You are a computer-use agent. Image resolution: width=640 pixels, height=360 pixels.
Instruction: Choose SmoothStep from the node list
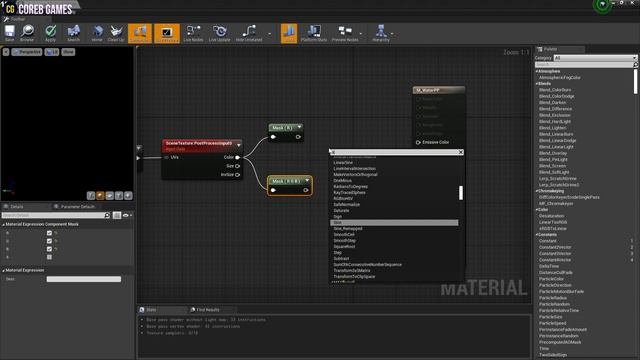tap(344, 240)
